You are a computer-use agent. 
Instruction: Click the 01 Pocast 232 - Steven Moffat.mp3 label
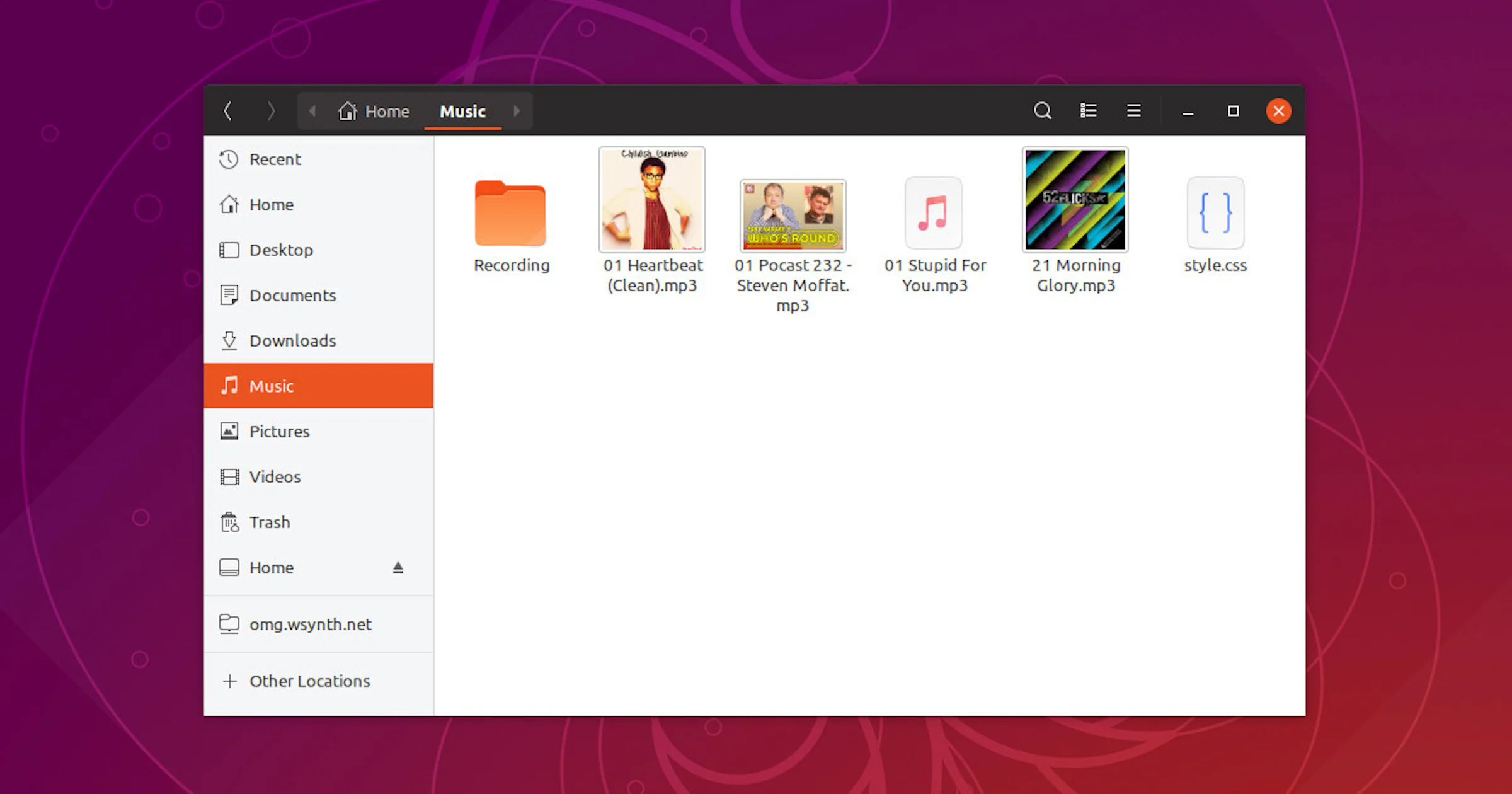tap(793, 285)
